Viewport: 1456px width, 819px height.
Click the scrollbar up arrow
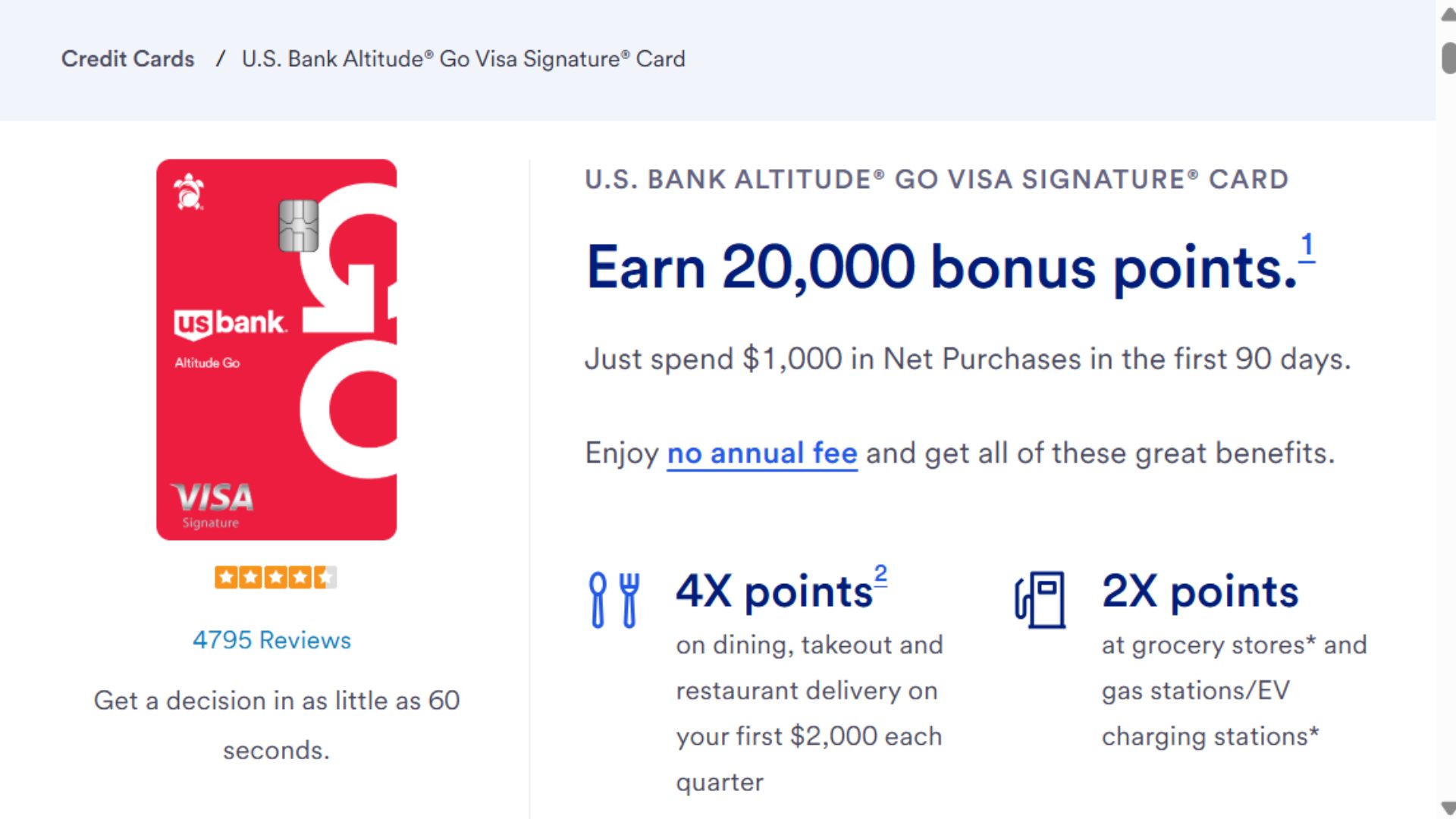tap(1448, 15)
